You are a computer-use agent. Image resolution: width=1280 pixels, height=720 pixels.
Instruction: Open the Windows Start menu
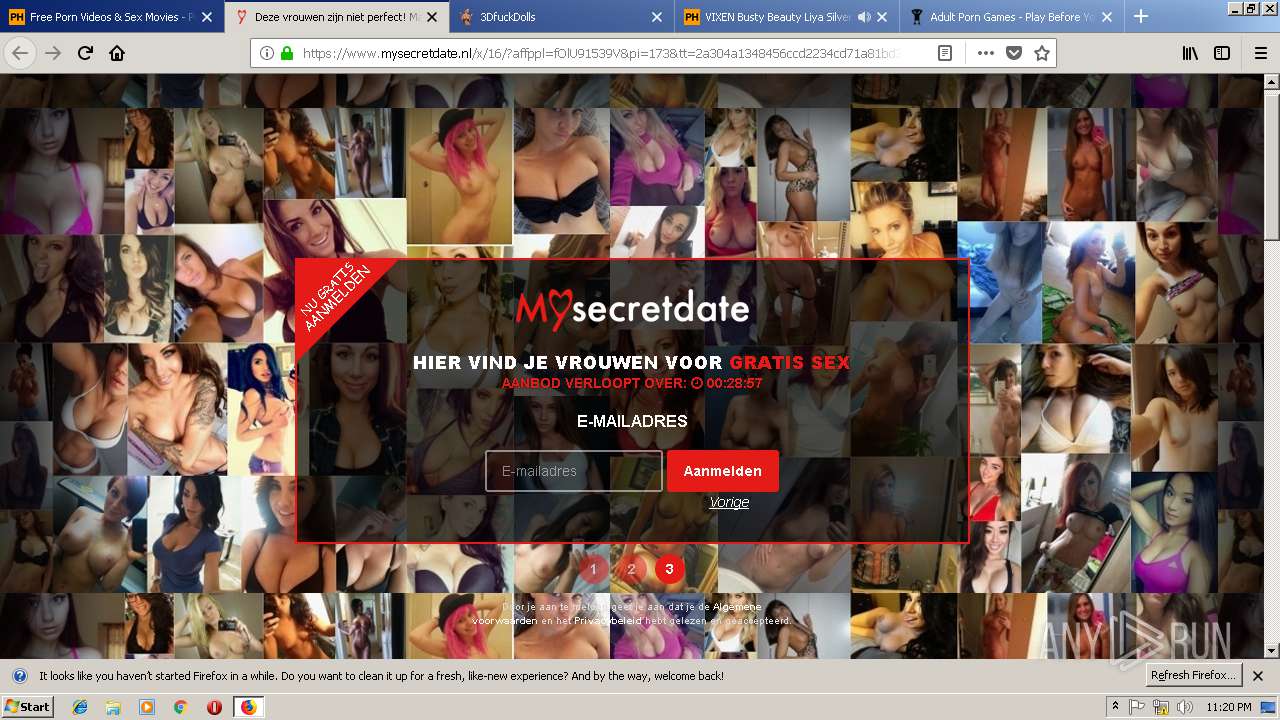(28, 706)
